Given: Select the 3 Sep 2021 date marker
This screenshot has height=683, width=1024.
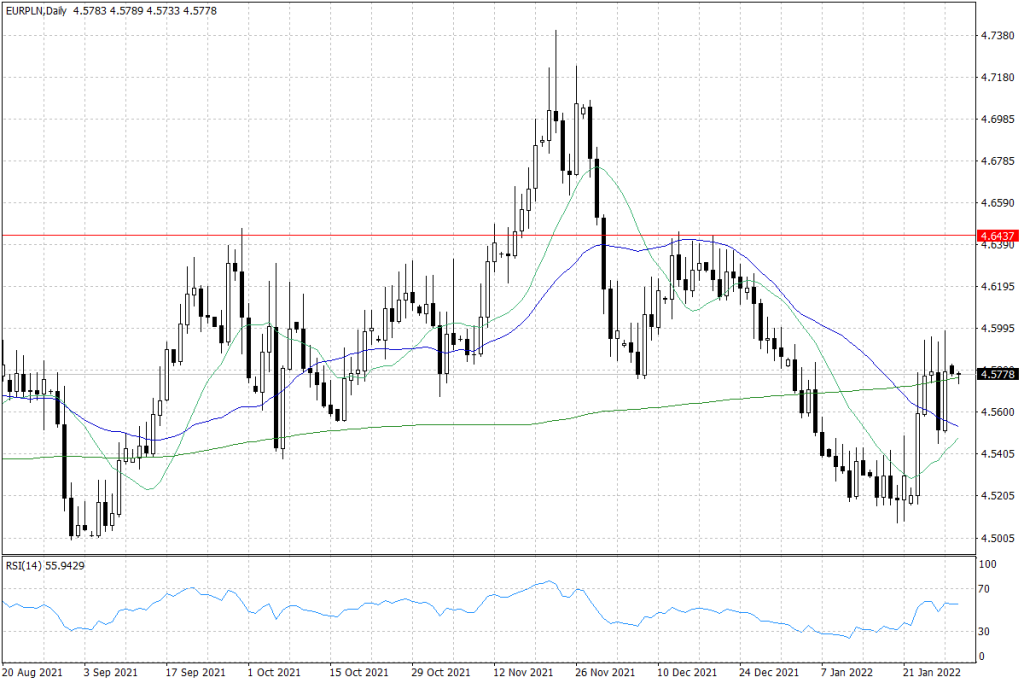Looking at the screenshot, I should pos(110,672).
